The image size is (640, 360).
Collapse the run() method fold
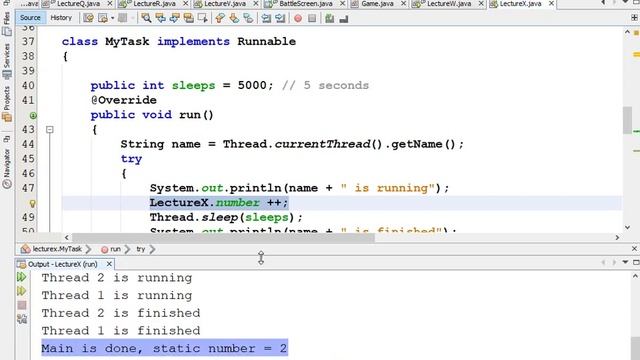click(50, 130)
